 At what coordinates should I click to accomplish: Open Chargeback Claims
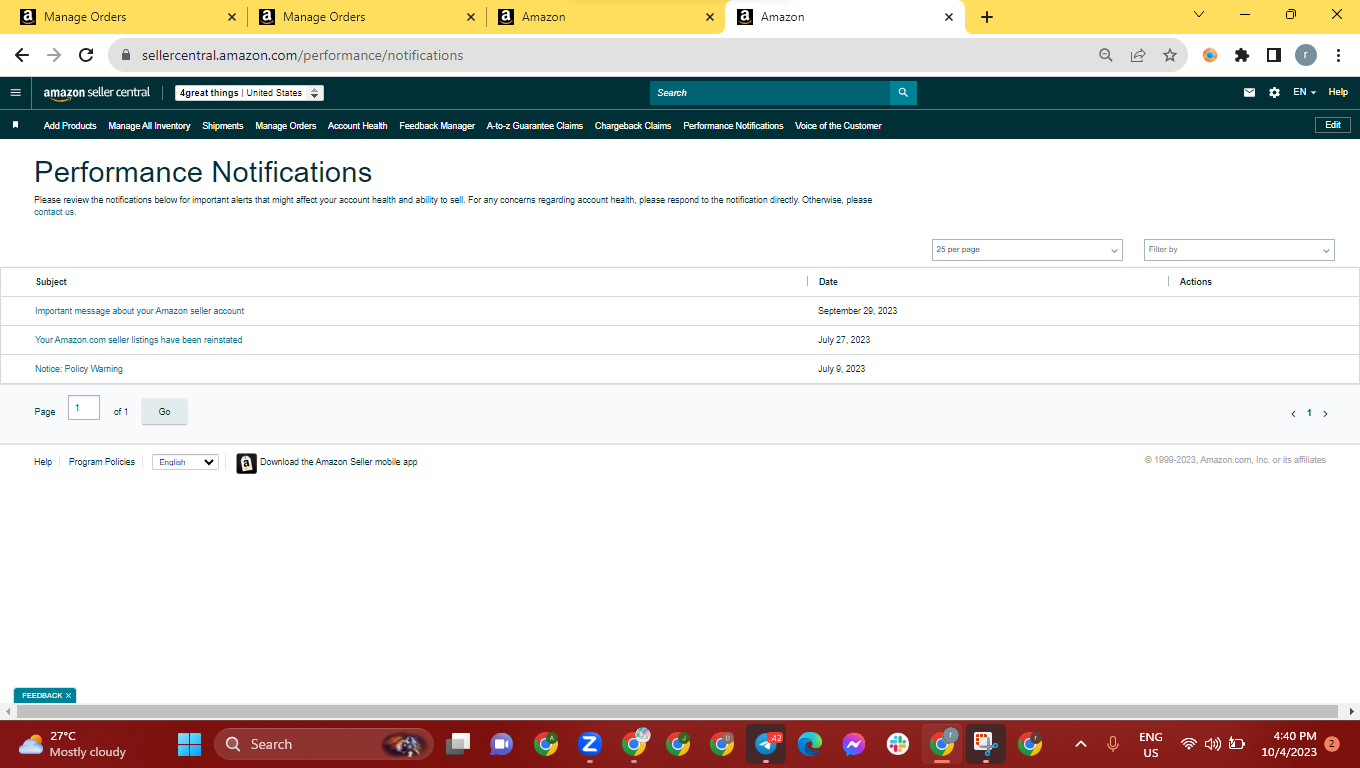[x=633, y=126]
